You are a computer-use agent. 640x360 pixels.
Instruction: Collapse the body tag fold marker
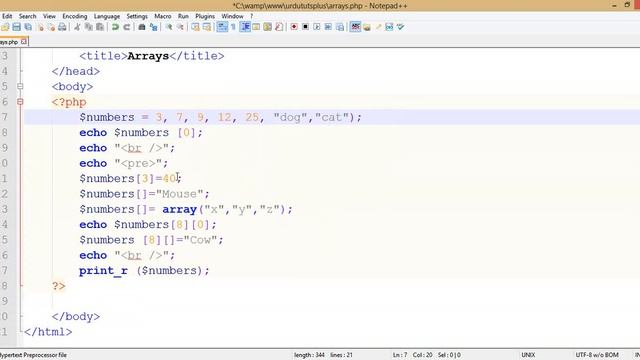(x=20, y=87)
